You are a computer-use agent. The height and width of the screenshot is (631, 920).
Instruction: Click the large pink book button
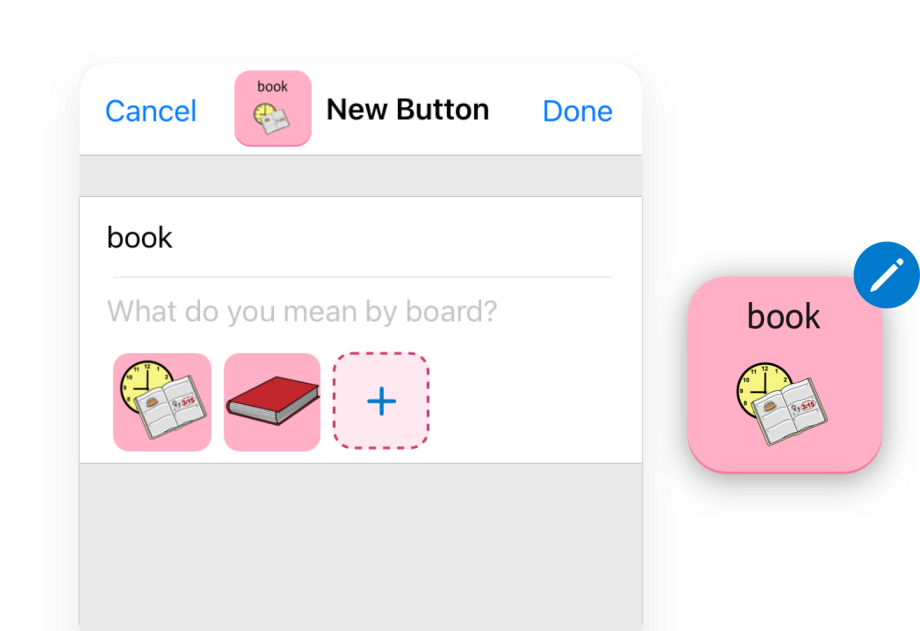click(784, 374)
